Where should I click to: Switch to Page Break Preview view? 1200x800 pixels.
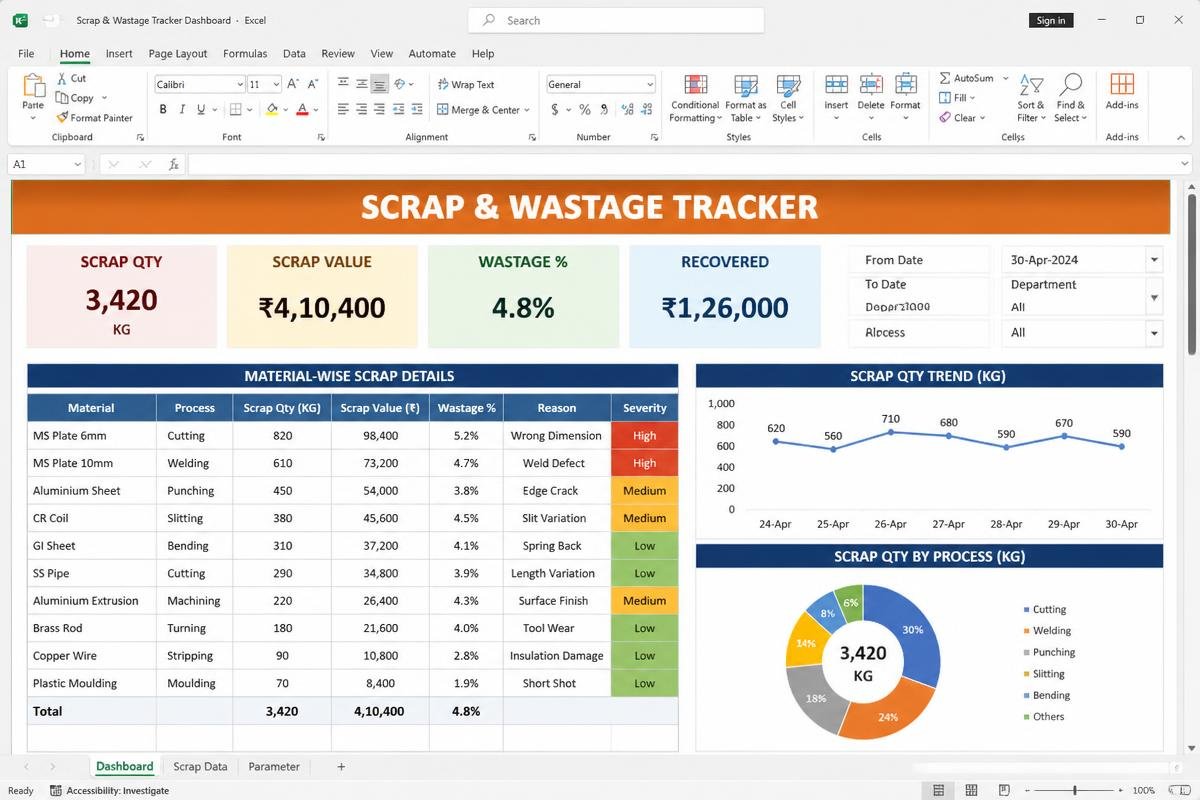(x=1003, y=791)
